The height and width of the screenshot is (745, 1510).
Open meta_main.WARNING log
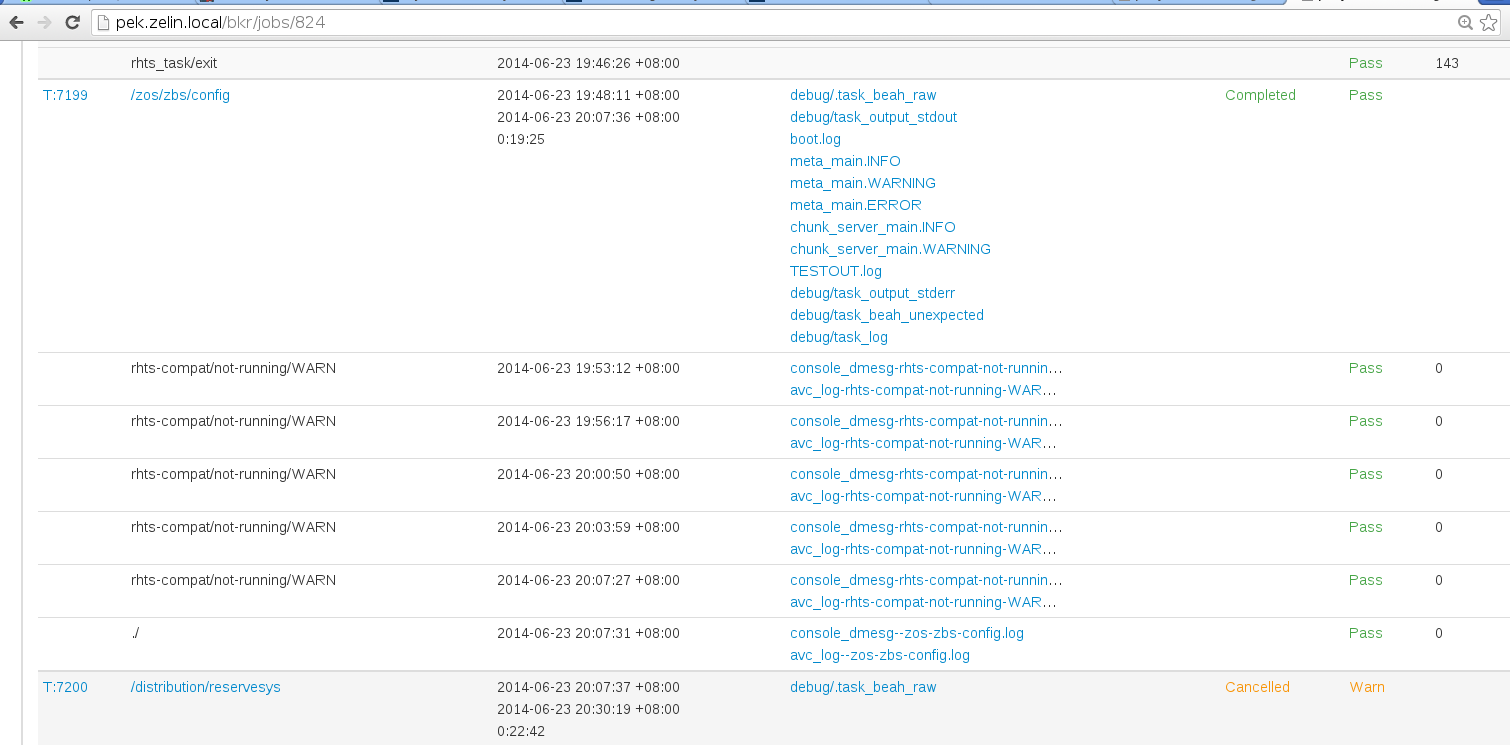(x=863, y=183)
